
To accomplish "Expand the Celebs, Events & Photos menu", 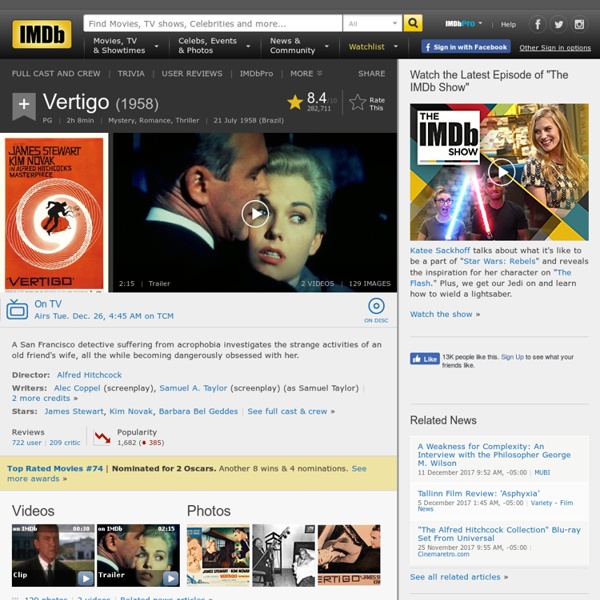I will coord(214,46).
